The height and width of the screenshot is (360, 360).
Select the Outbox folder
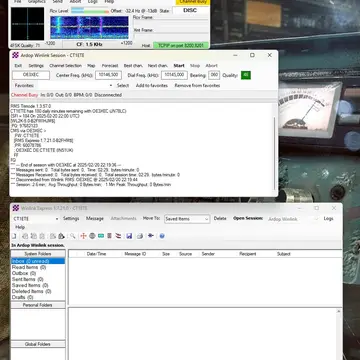(24, 273)
